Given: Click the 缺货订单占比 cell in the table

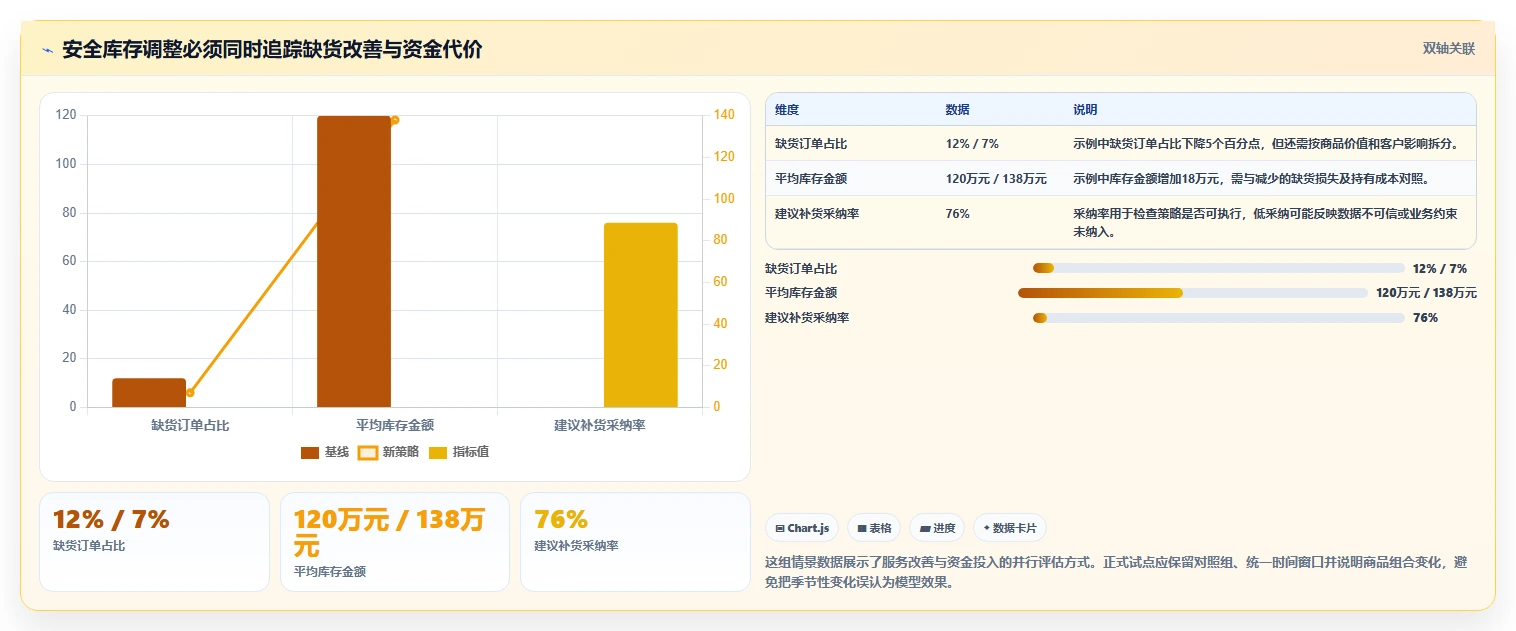Looking at the screenshot, I should coord(811,144).
